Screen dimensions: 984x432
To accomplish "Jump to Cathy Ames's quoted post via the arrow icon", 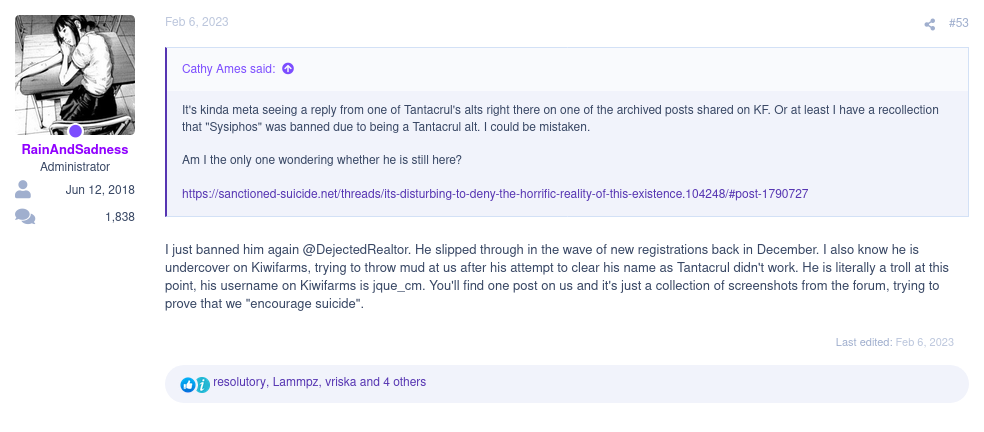I will tap(288, 68).
